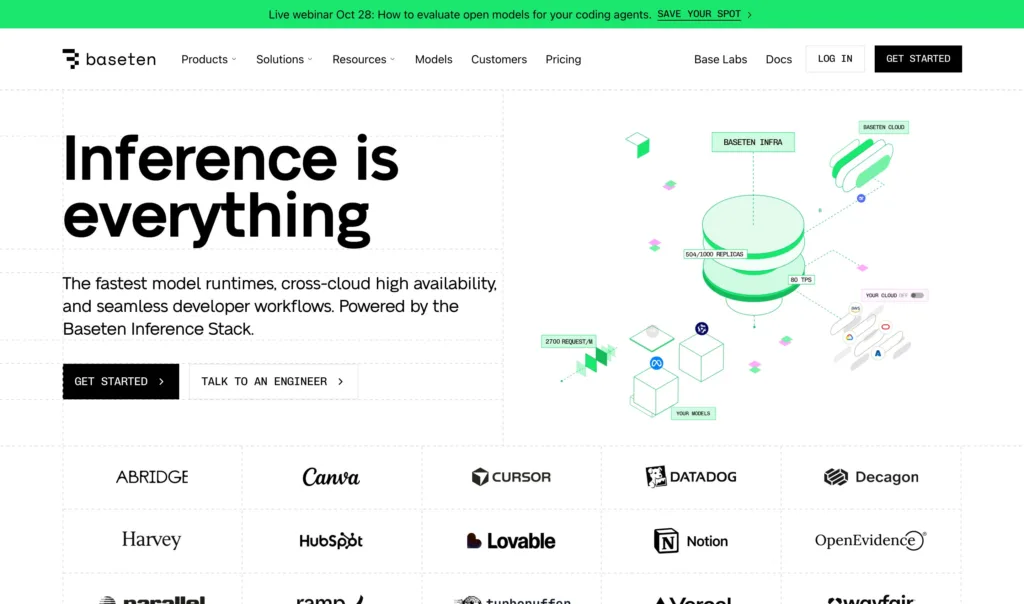This screenshot has width=1024, height=604.
Task: Open the Docs link
Action: tap(778, 59)
